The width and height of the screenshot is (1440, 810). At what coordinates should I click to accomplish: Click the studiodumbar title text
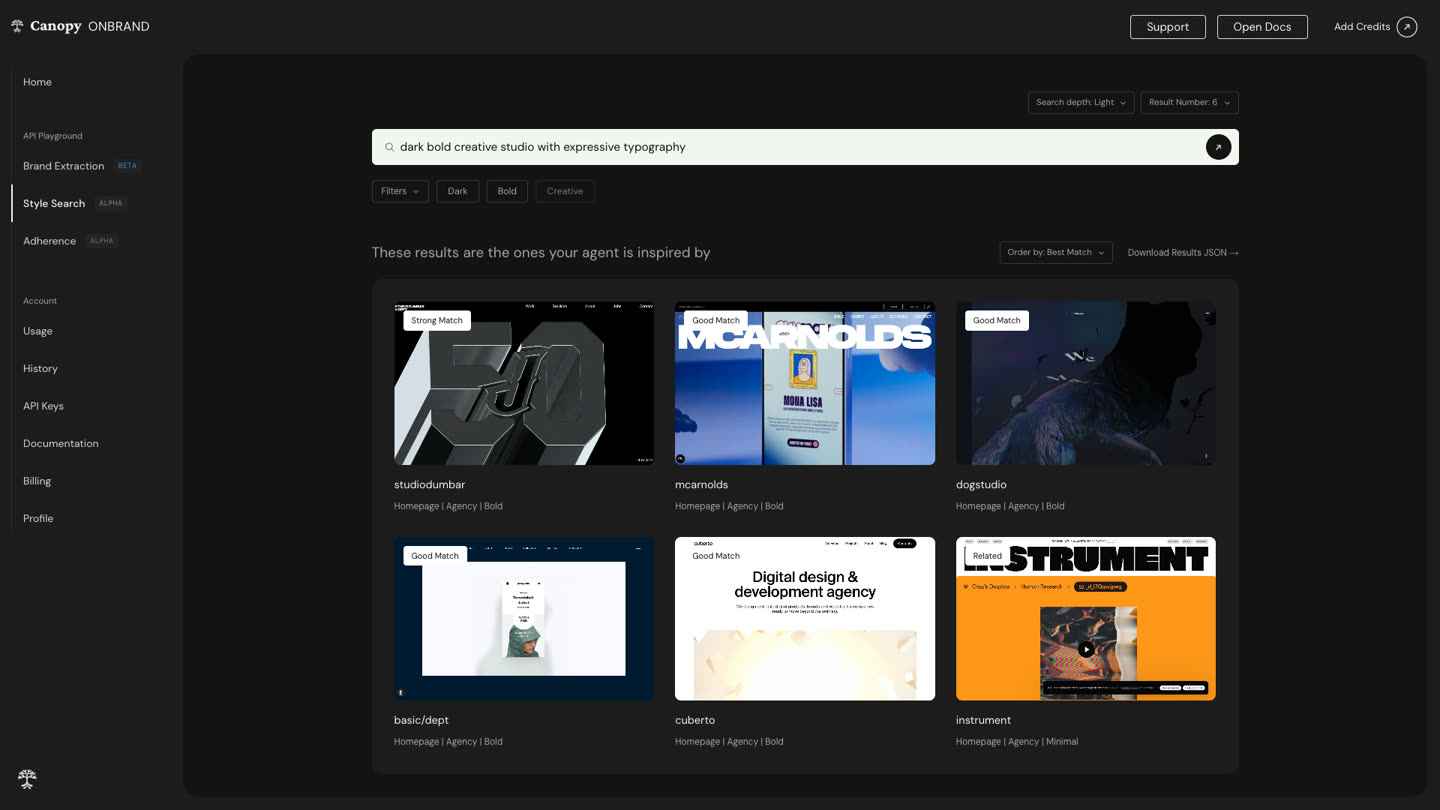(429, 485)
